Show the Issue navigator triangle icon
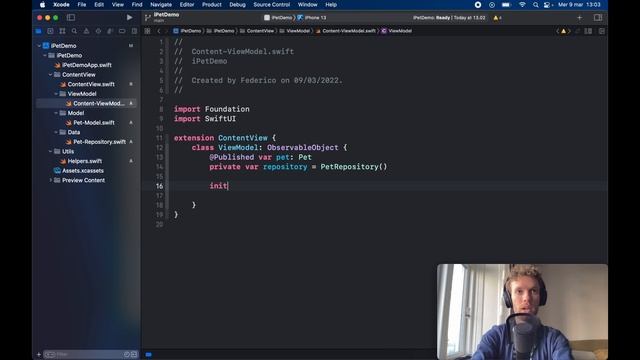Viewport: 640px width, 360px height. (x=86, y=31)
